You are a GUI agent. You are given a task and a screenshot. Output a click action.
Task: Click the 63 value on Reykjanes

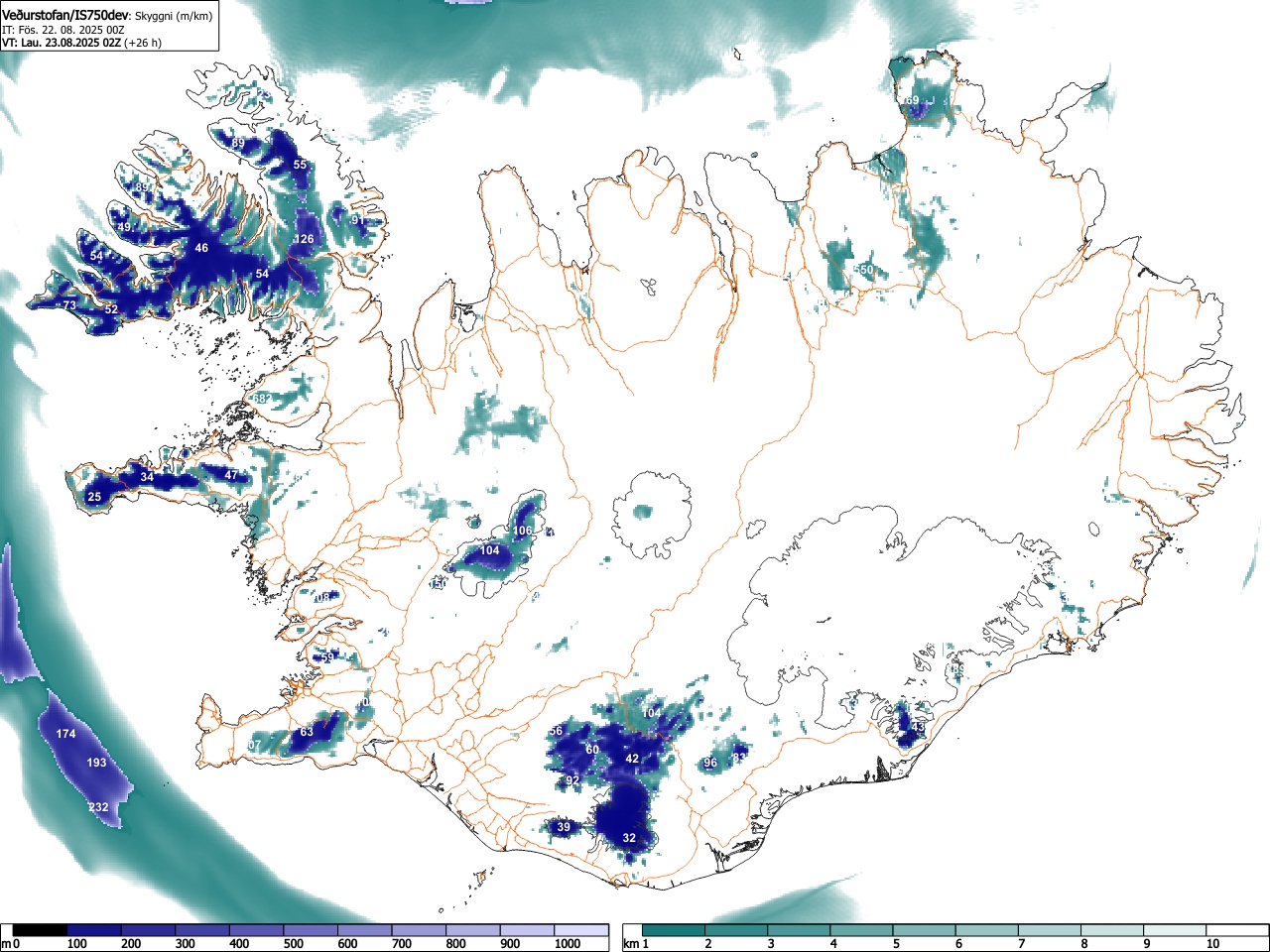(x=307, y=732)
